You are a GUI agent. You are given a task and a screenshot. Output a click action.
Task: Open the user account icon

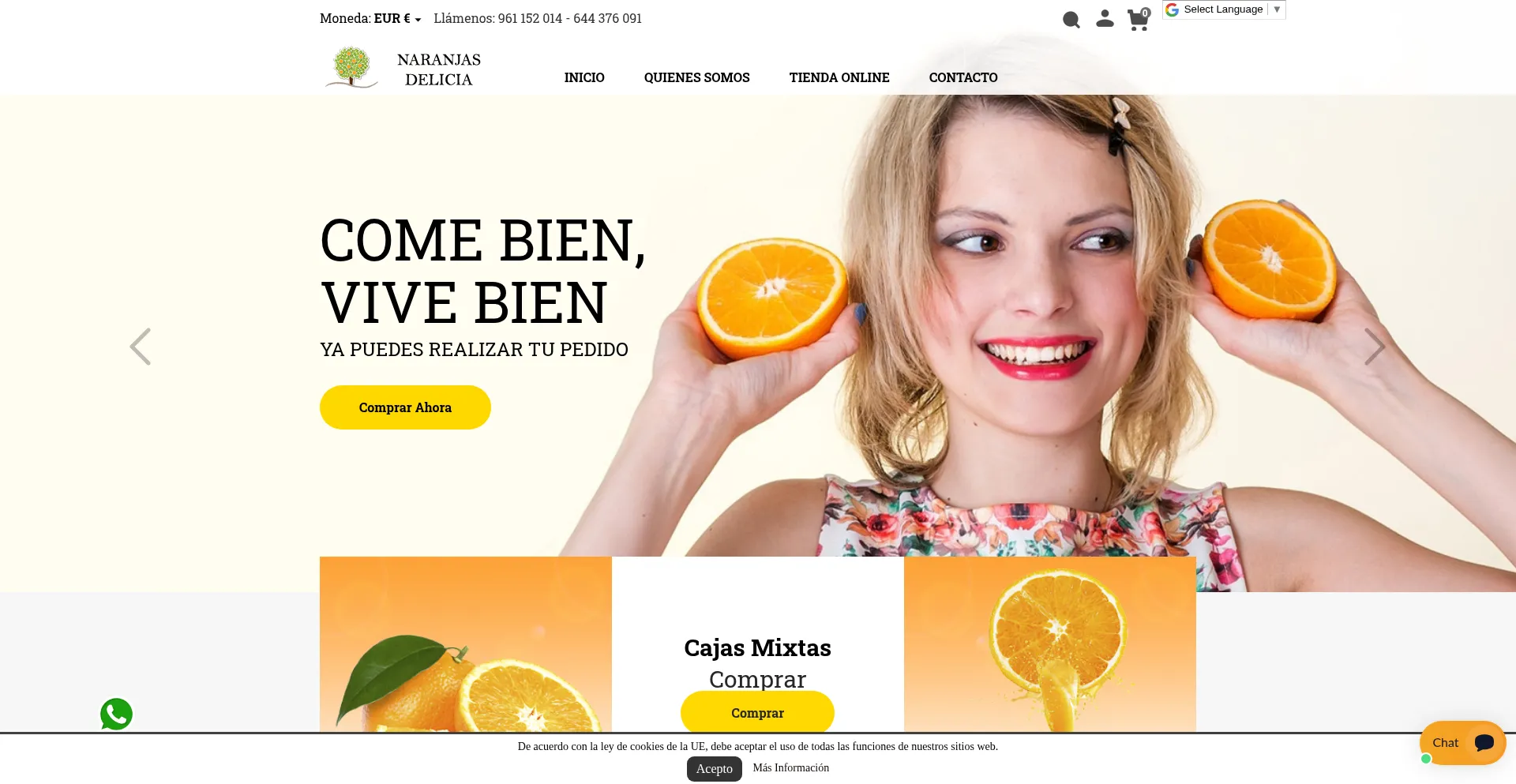[x=1105, y=19]
